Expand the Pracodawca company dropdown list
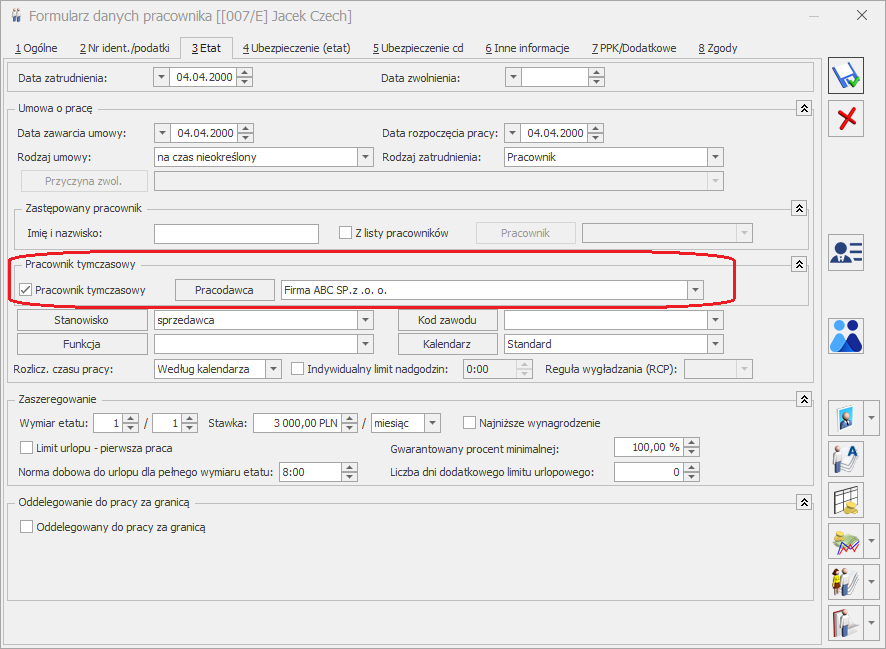Screen dimensions: 886x649 point(695,290)
